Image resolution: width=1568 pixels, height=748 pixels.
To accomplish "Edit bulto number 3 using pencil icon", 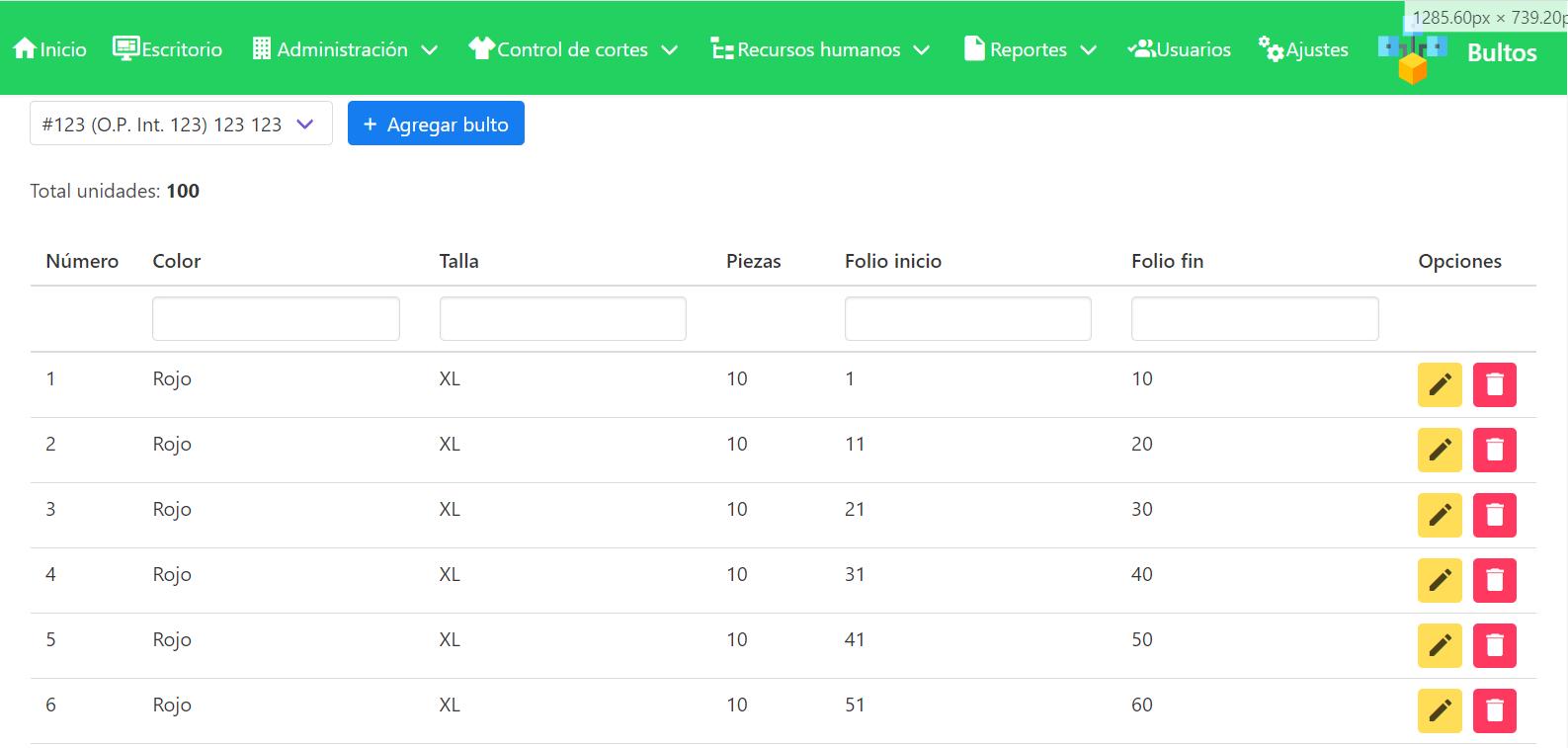I will pyautogui.click(x=1439, y=515).
